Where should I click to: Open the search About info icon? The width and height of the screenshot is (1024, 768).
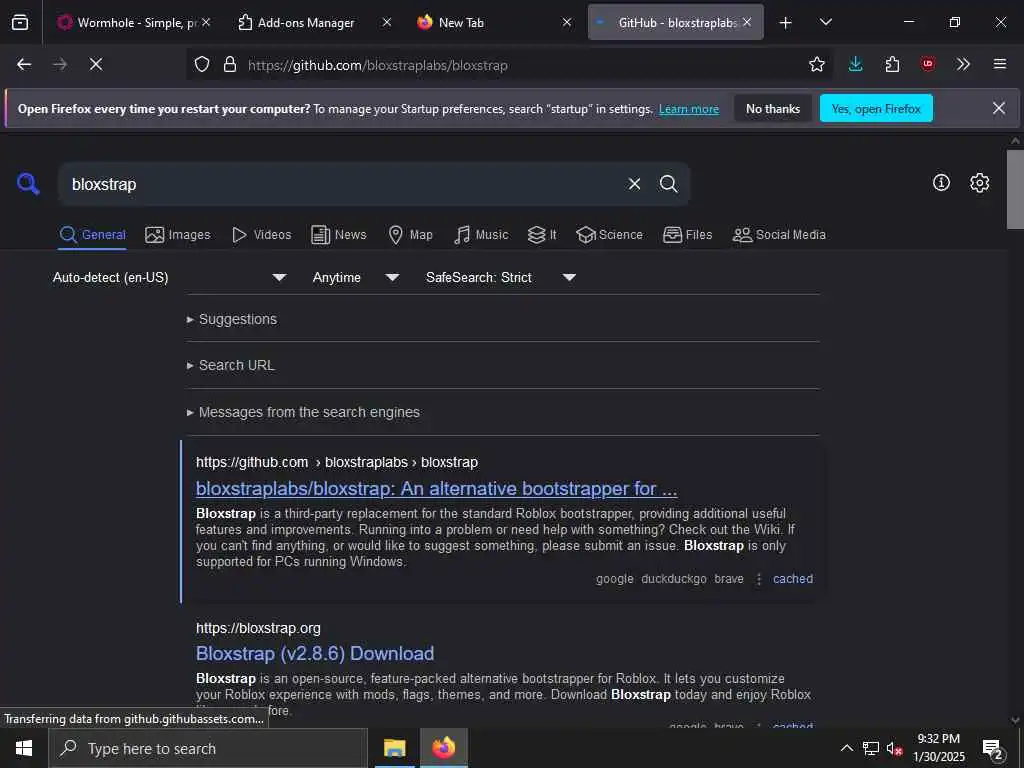click(941, 183)
